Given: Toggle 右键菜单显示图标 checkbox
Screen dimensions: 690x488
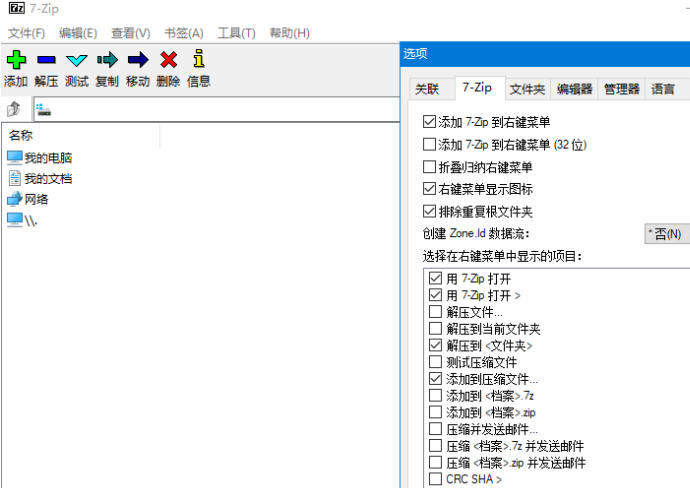Looking at the screenshot, I should pos(429,189).
